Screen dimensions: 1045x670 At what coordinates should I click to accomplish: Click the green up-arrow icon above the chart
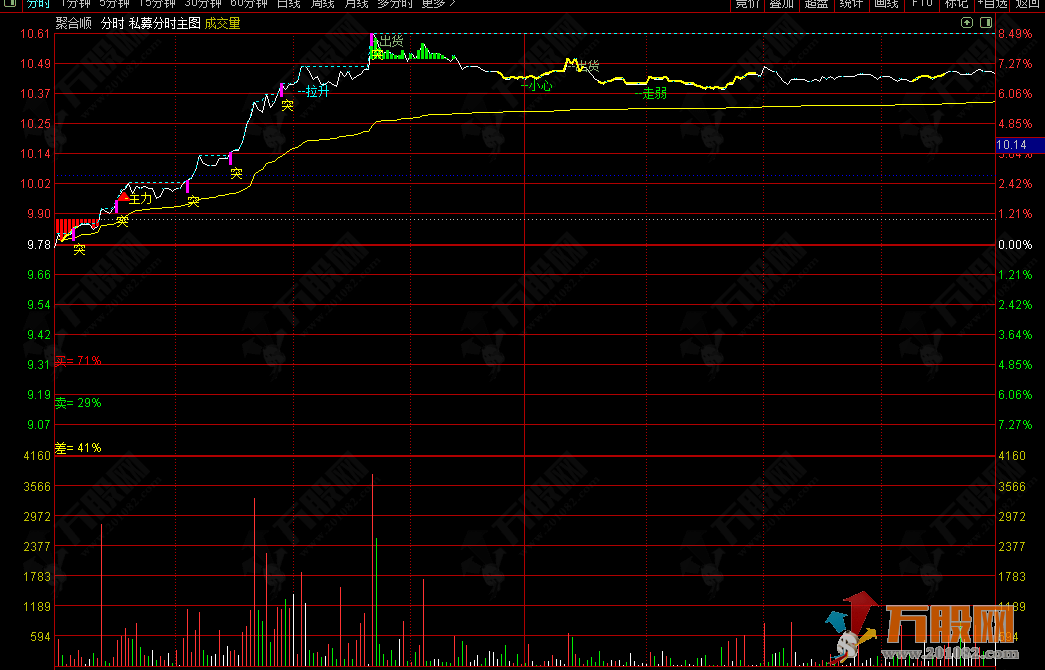pyautogui.click(x=966, y=22)
